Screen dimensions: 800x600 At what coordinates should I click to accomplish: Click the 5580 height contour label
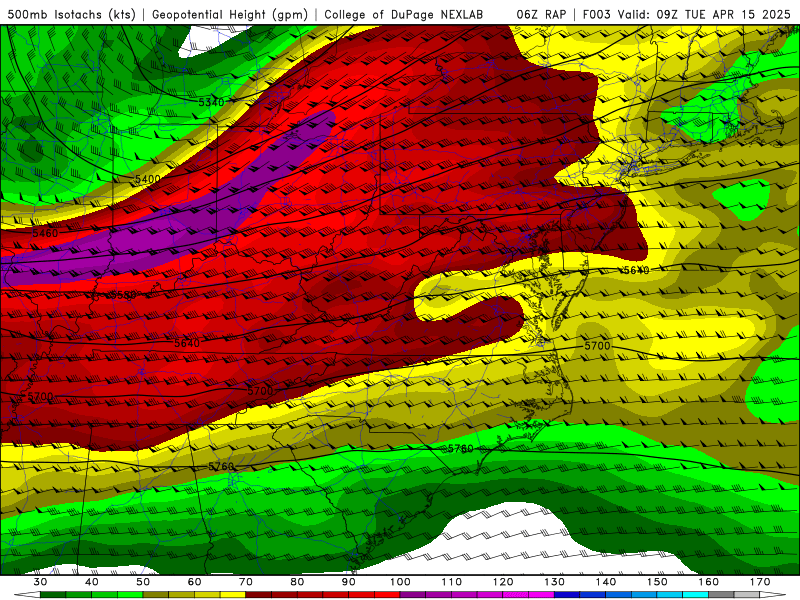123,295
